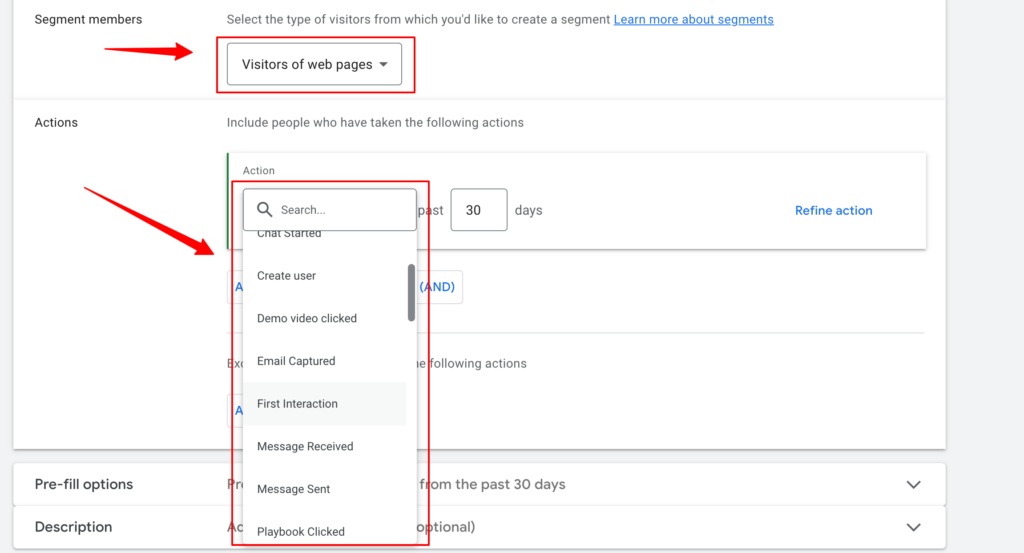Viewport: 1024px width, 553px height.
Task: Pick the Playbook Clicked option
Action: pos(301,532)
